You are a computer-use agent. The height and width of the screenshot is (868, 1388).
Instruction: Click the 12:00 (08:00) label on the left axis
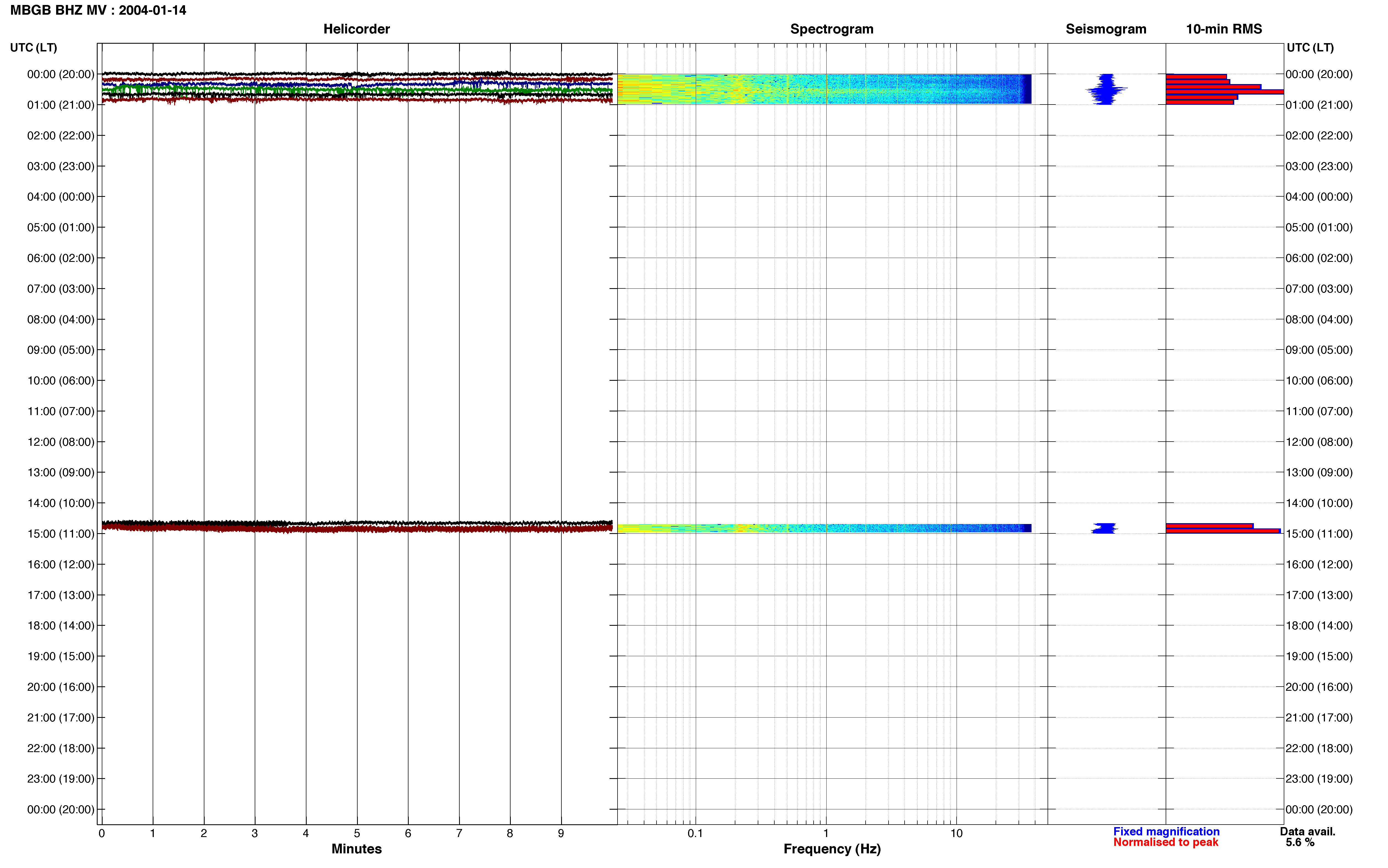point(61,442)
